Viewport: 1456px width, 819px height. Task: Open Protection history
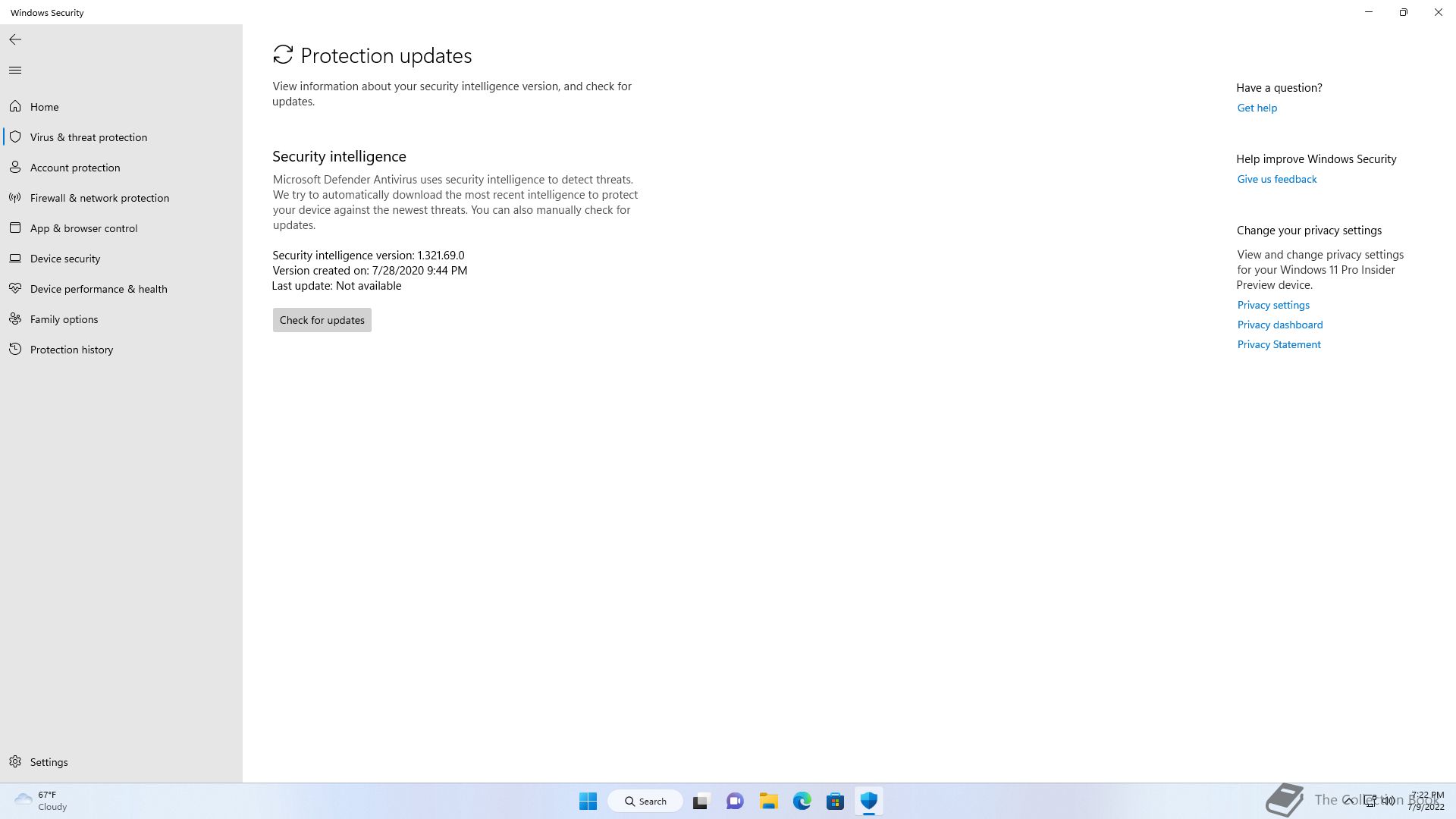71,350
